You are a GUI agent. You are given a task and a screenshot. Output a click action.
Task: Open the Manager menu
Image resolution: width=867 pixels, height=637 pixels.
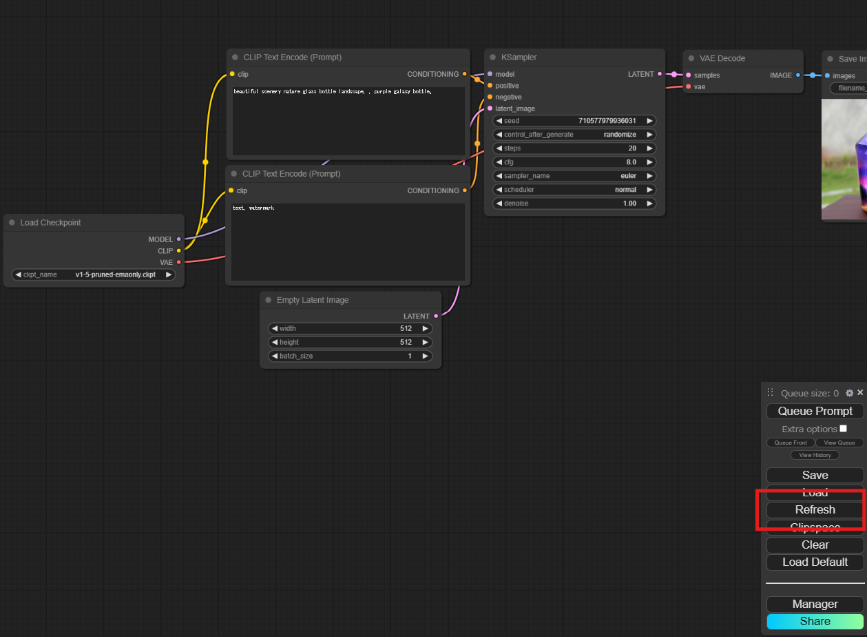coord(815,604)
